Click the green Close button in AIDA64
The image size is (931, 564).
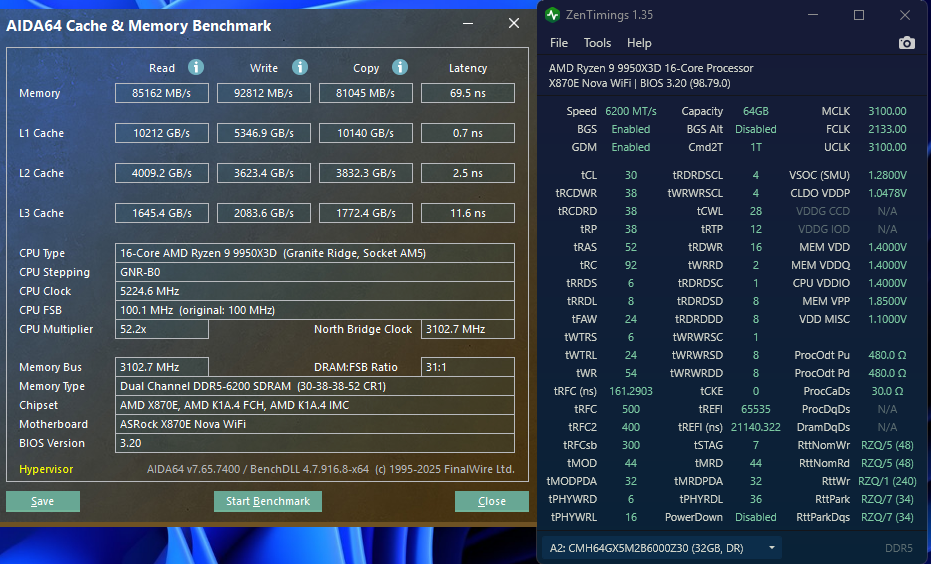click(491, 501)
